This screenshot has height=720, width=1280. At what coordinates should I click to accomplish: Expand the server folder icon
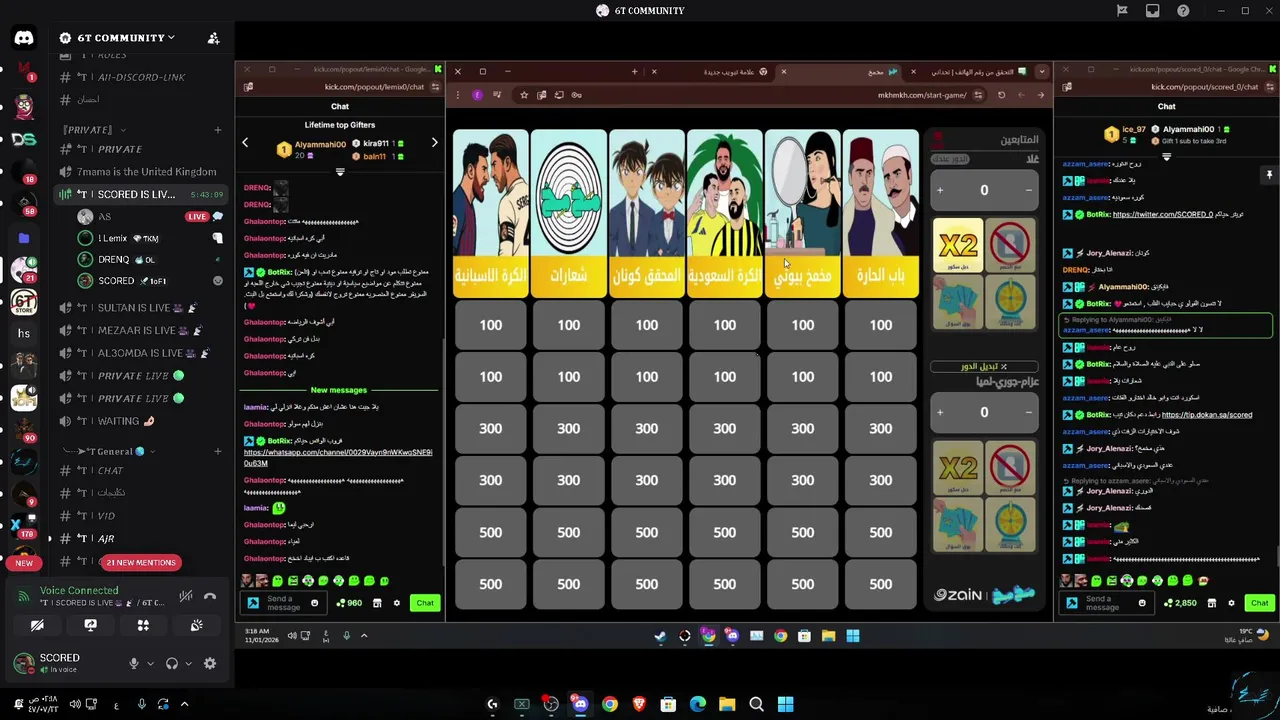point(24,238)
